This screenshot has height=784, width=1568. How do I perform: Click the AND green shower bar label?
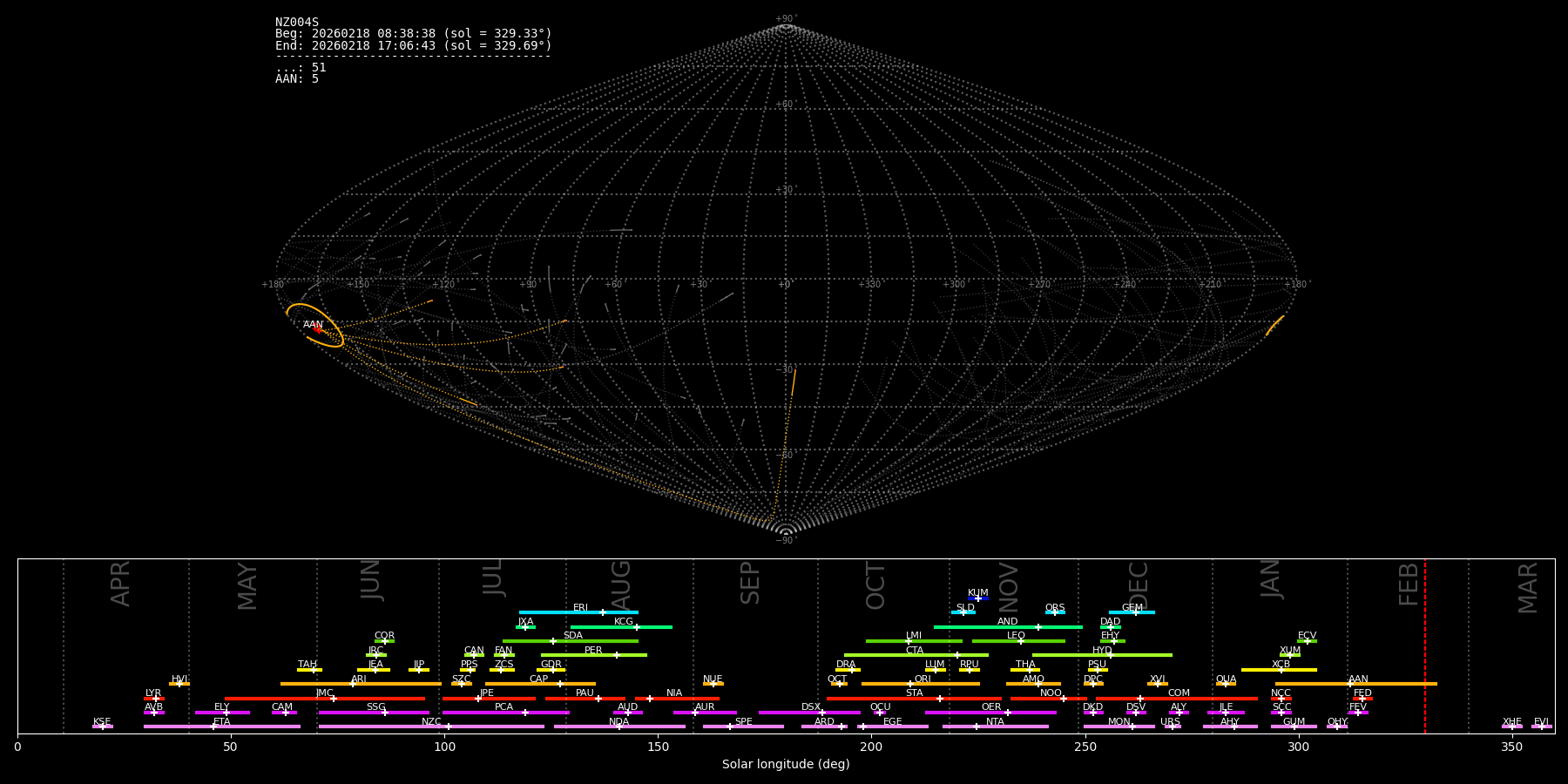pyautogui.click(x=1008, y=622)
